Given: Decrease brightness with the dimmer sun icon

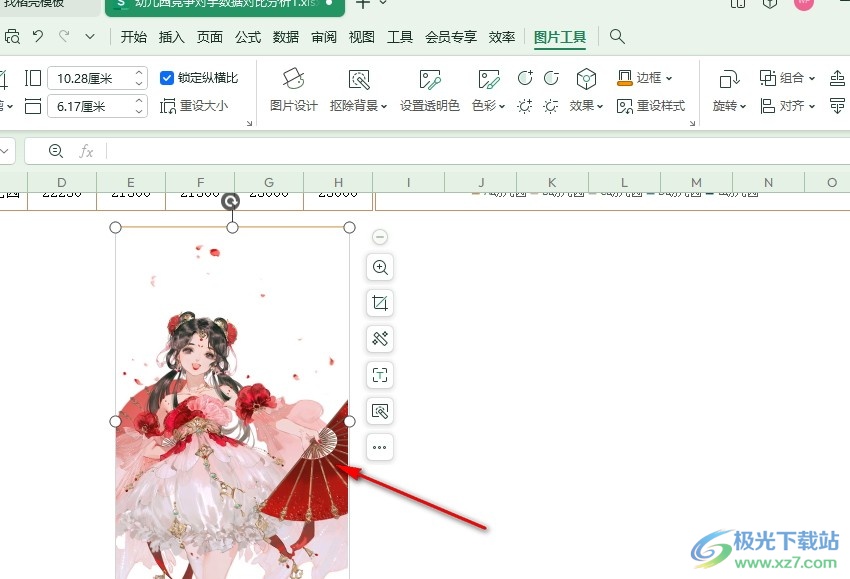Looking at the screenshot, I should tap(551, 106).
